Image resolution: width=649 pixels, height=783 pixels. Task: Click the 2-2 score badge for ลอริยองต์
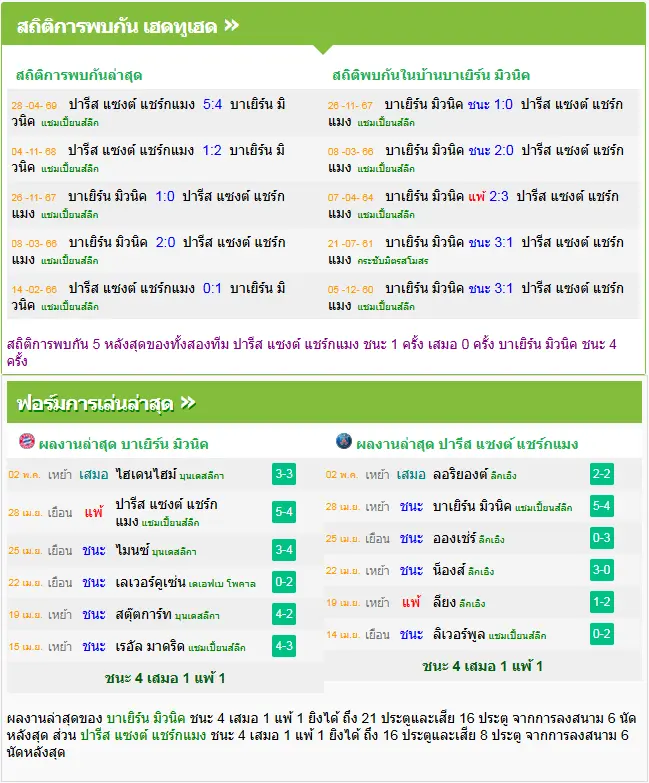602,473
